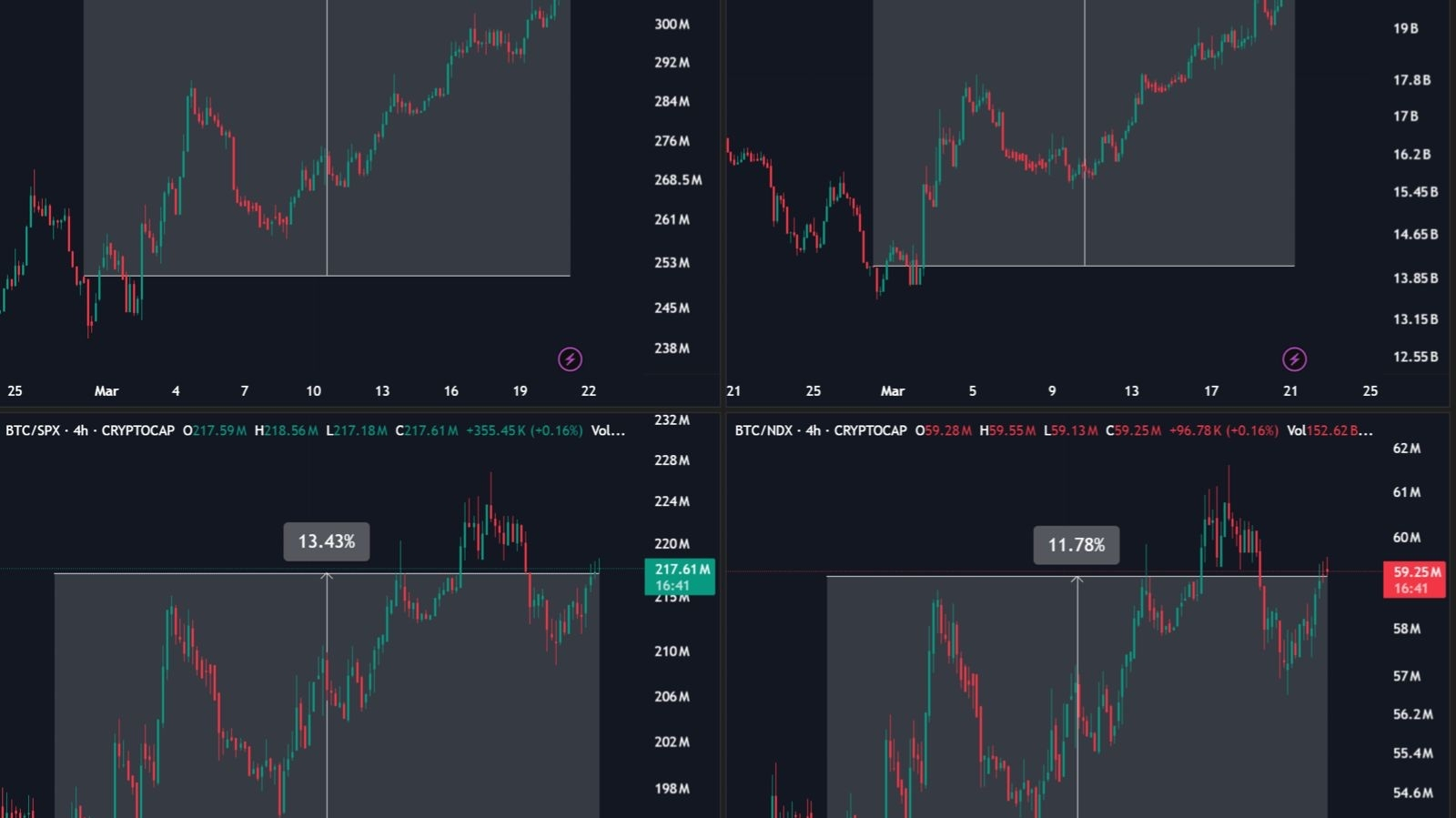Click CRYPTOCAP source in the BTC/NDX legend

click(871, 430)
